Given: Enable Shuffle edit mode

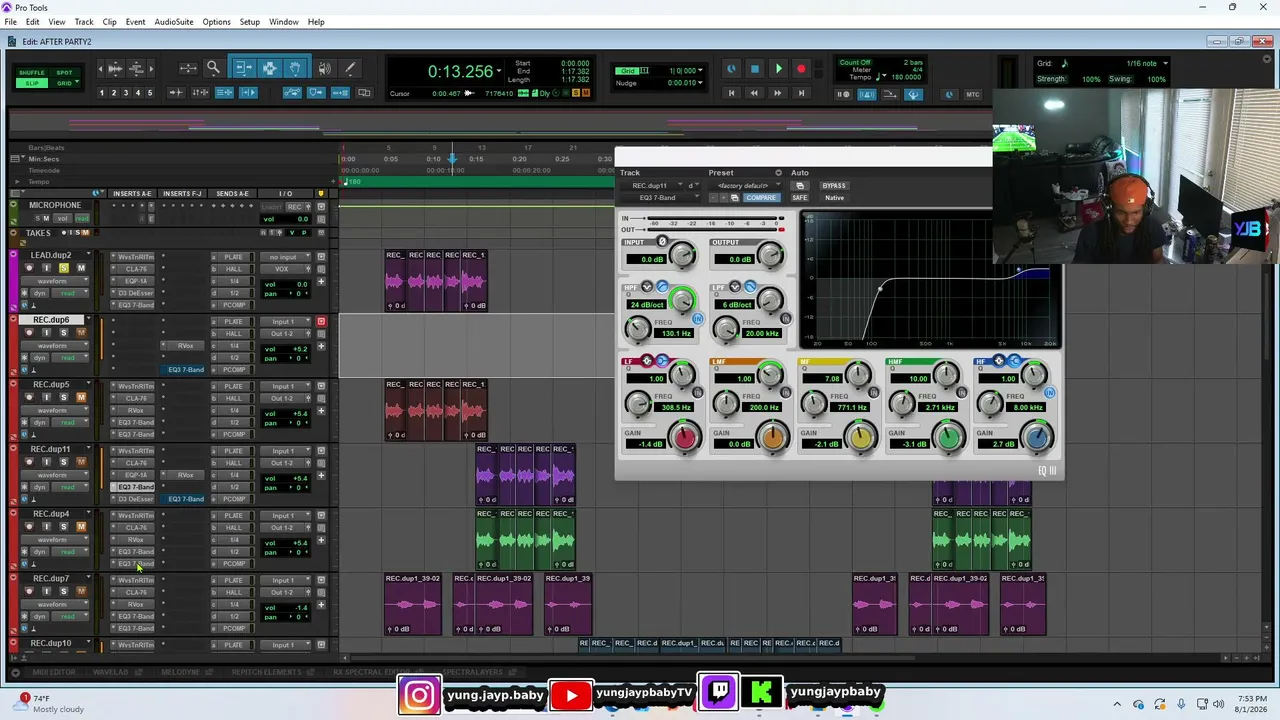Looking at the screenshot, I should coord(31,73).
